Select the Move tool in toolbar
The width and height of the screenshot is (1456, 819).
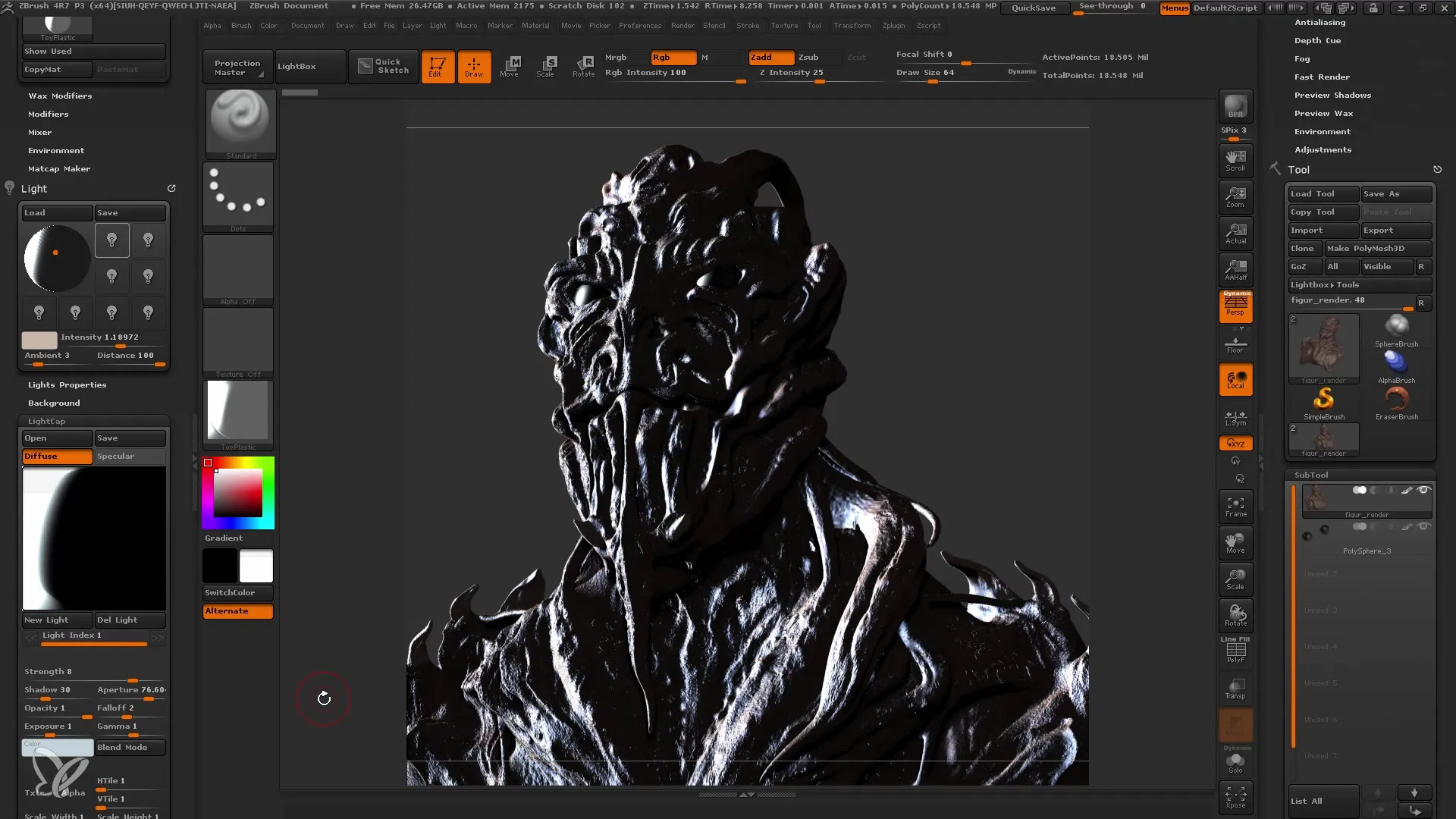click(510, 65)
